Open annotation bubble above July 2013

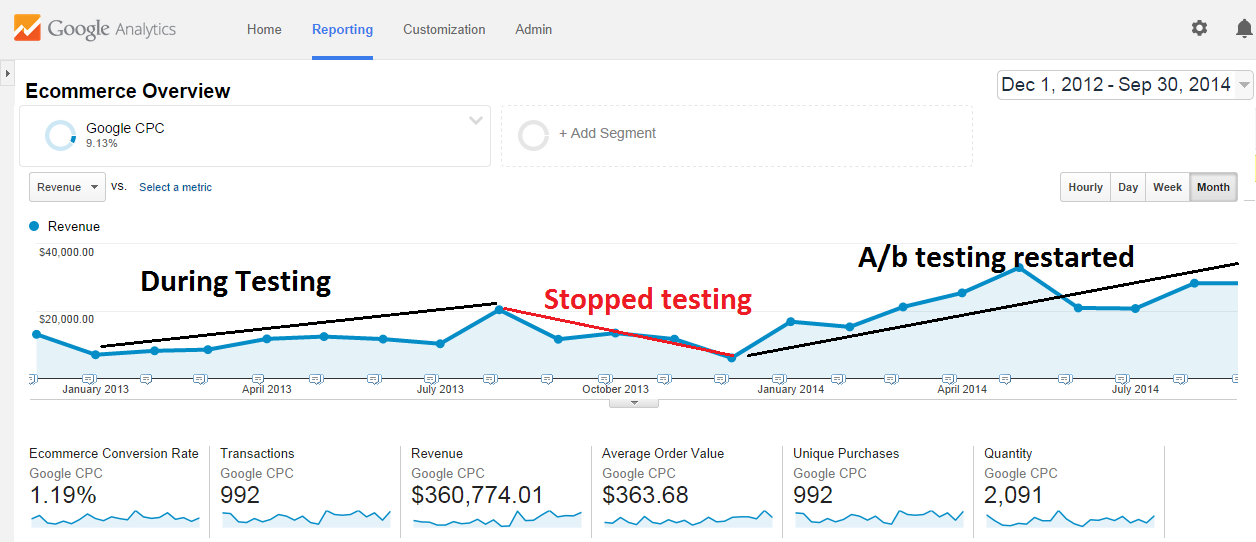[431, 379]
